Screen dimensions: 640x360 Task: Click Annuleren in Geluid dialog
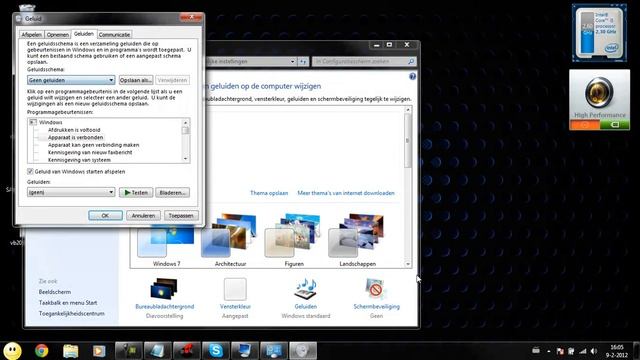click(x=143, y=216)
